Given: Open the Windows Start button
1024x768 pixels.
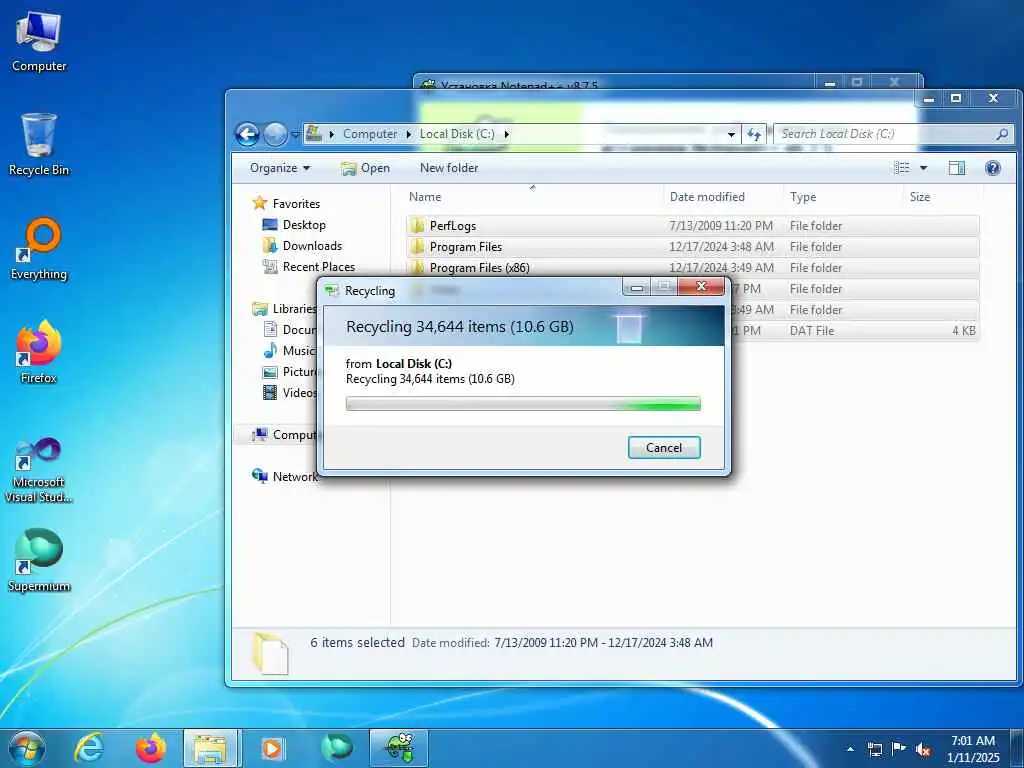Looking at the screenshot, I should 26,748.
